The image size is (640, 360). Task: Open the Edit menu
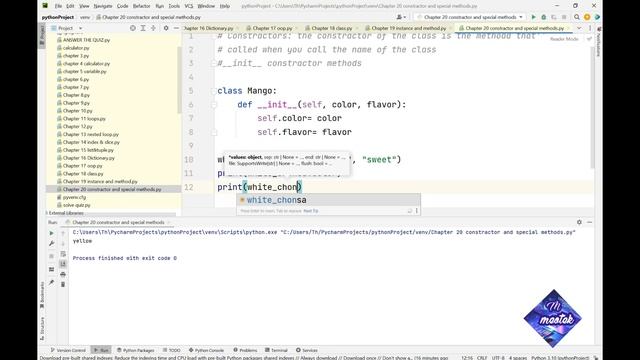(71, 6)
